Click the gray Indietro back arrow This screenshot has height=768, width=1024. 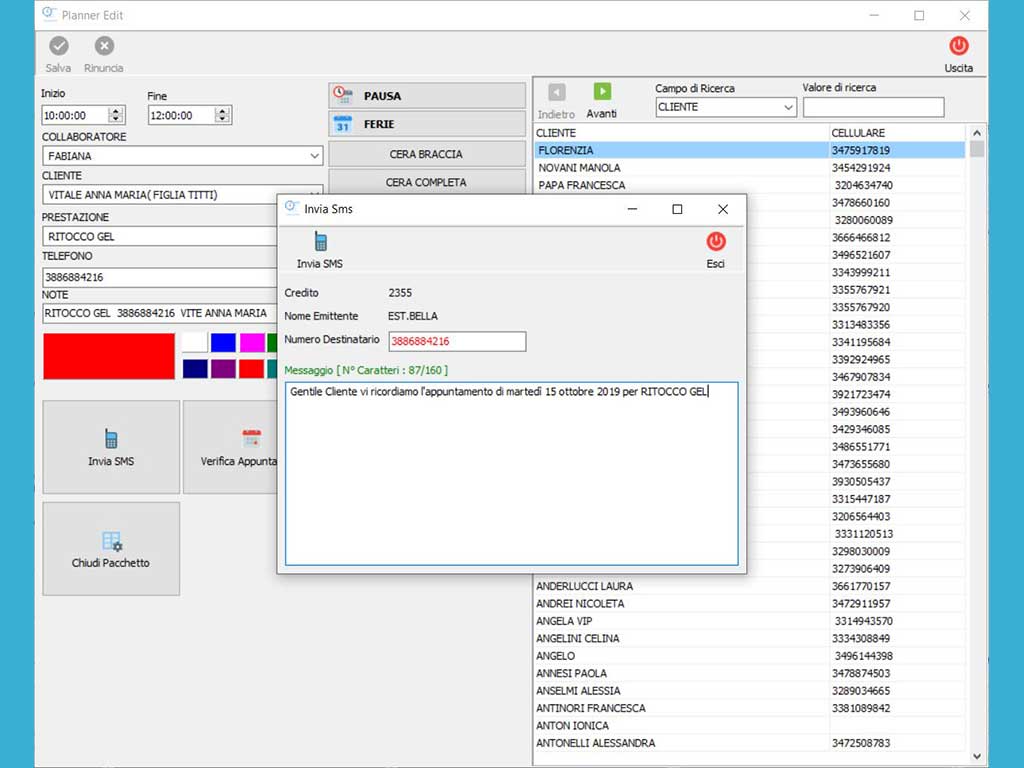tap(557, 92)
